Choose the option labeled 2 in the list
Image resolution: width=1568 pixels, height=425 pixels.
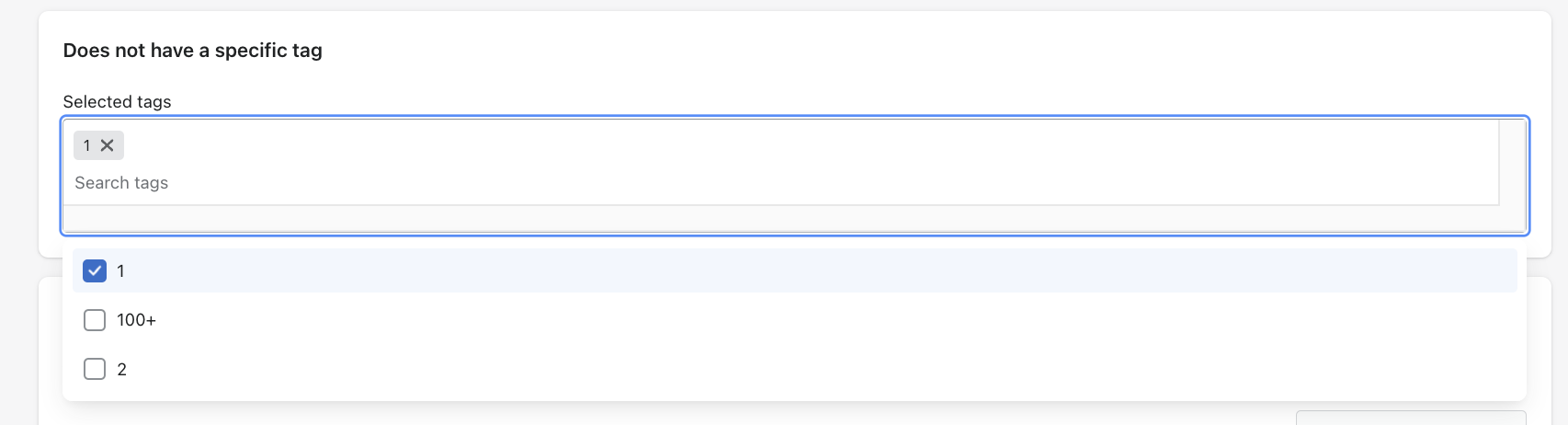pyautogui.click(x=121, y=370)
